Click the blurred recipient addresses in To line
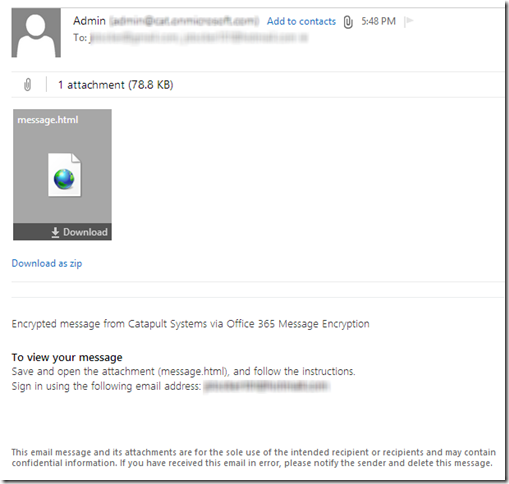Screen dimensions: 509x484 point(198,38)
